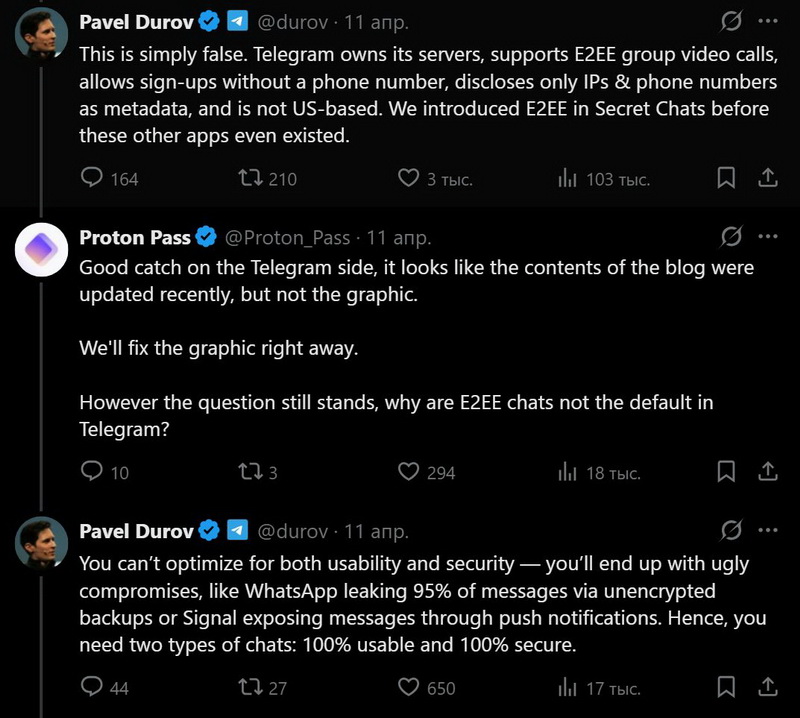Like the Proton Pass tweet with 294 likes

(x=408, y=471)
